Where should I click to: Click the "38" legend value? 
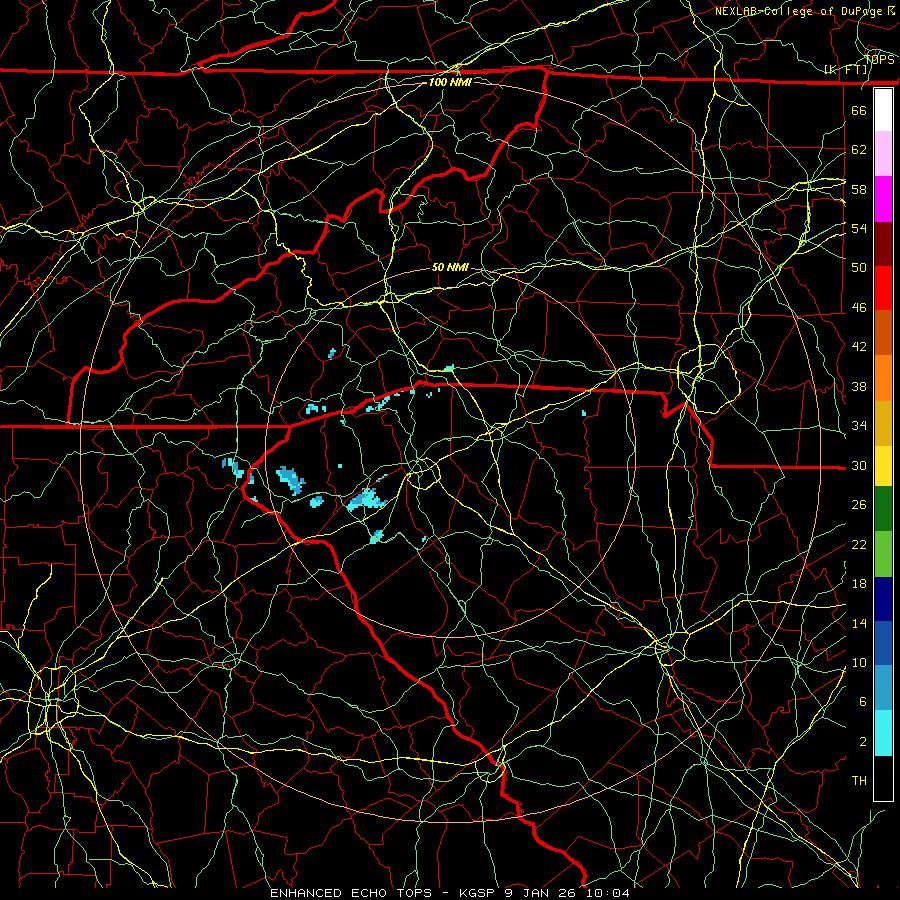(x=859, y=386)
